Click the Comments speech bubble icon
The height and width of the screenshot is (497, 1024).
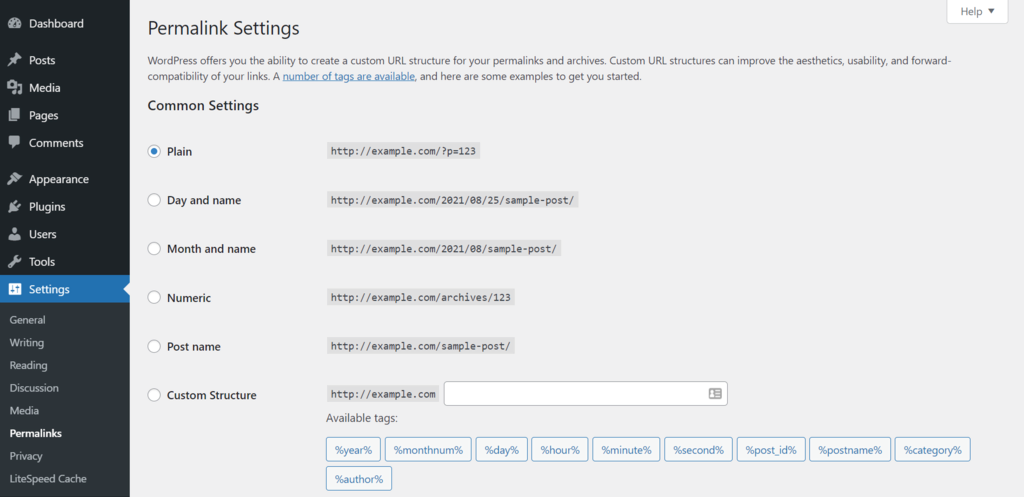[x=15, y=143]
